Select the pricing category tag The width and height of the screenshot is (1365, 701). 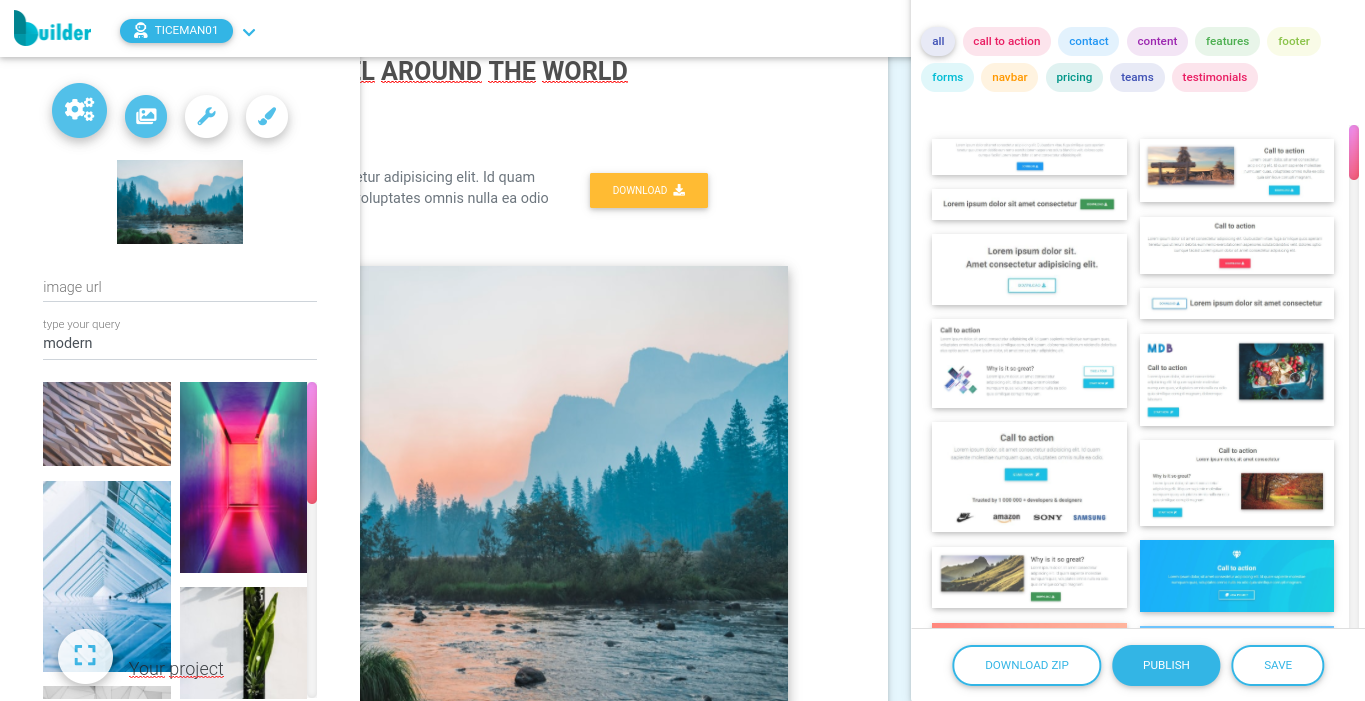coord(1074,77)
